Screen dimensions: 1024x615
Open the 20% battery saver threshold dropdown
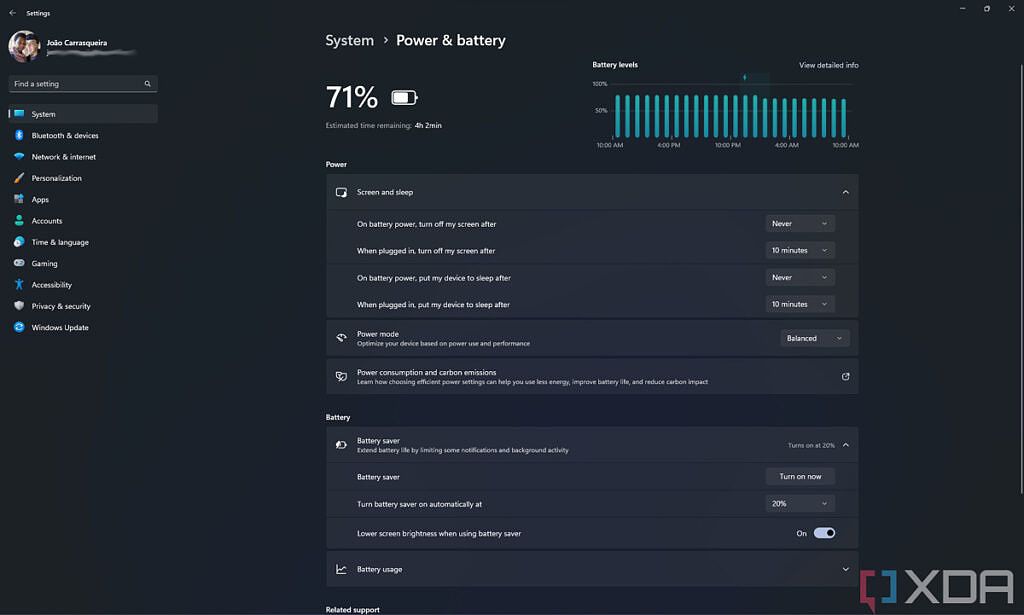click(x=799, y=502)
